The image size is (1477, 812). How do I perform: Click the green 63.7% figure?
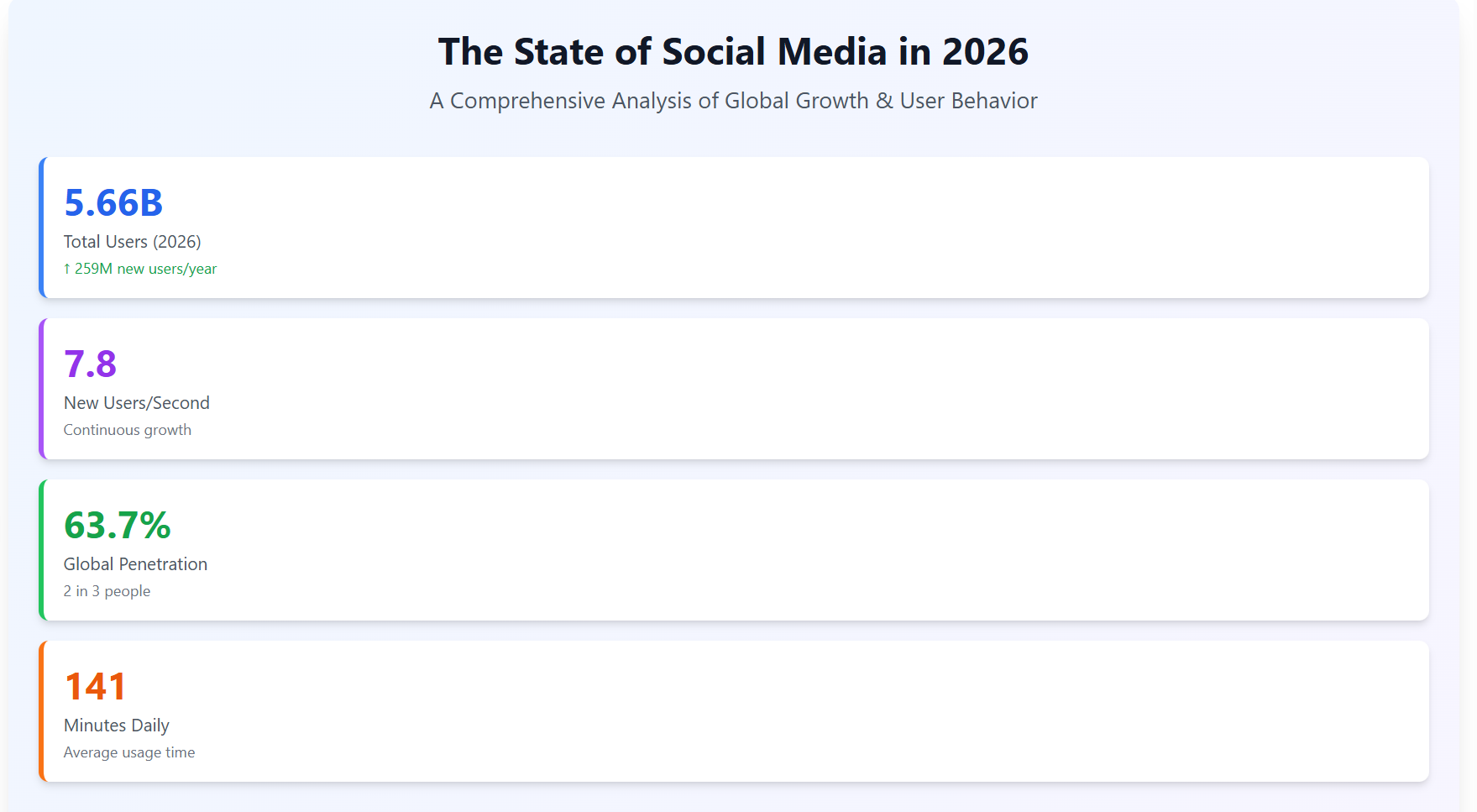pyautogui.click(x=118, y=526)
